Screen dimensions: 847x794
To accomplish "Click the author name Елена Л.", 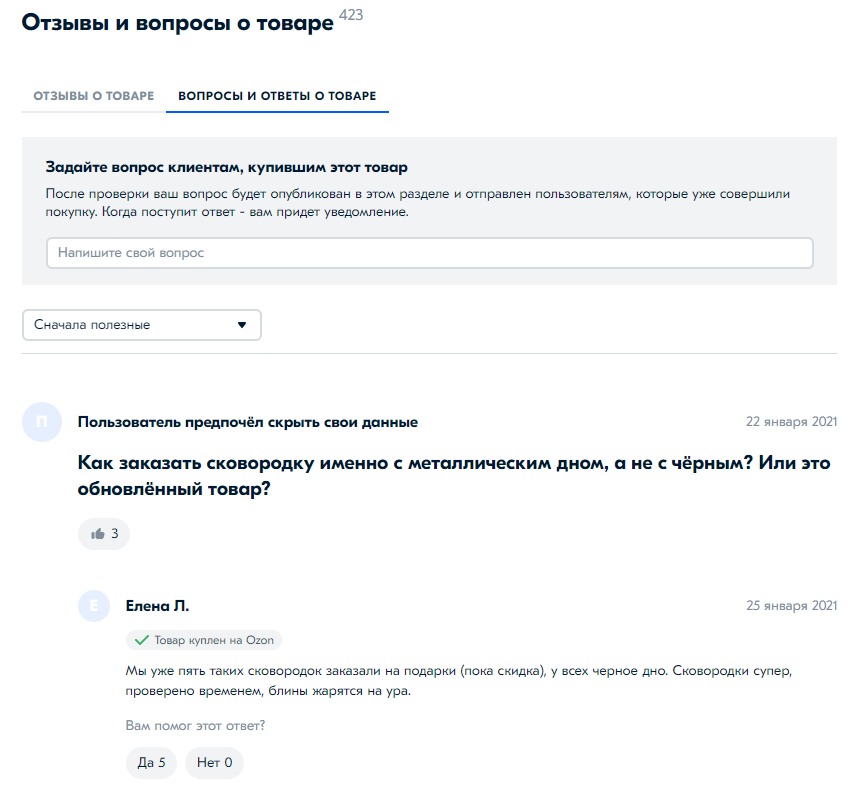I will click(x=157, y=606).
